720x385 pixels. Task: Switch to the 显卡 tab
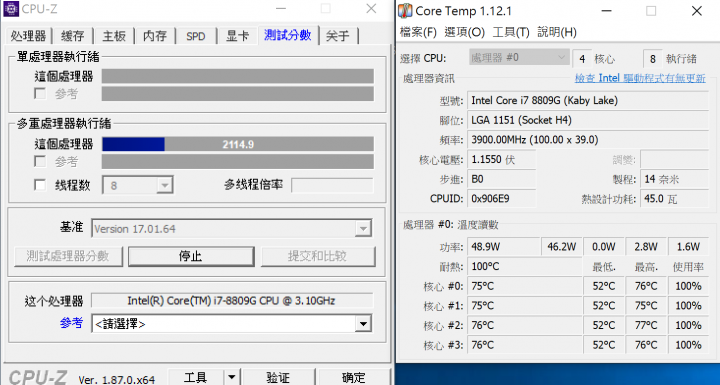[x=237, y=36]
